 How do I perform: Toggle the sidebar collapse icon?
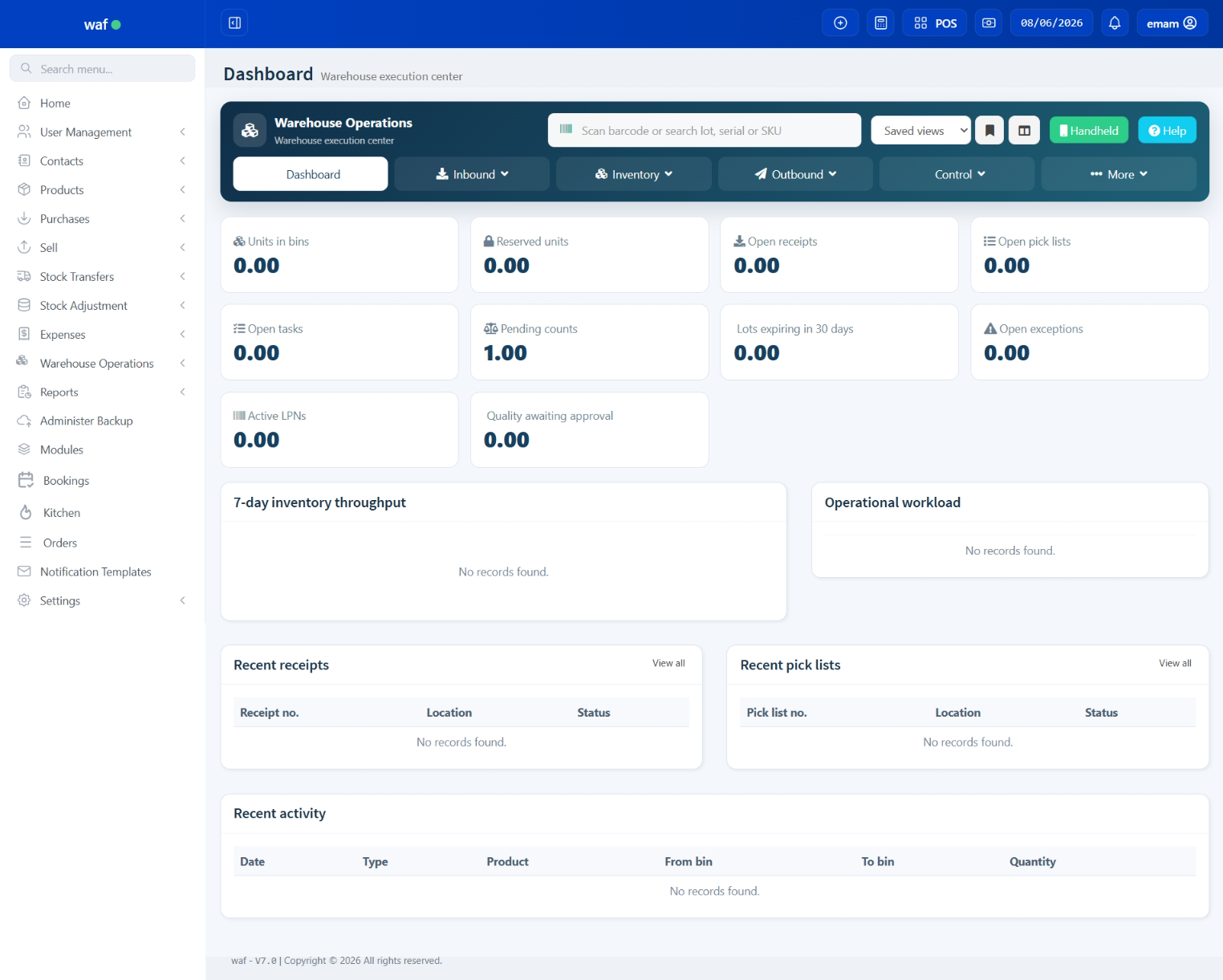pos(234,23)
